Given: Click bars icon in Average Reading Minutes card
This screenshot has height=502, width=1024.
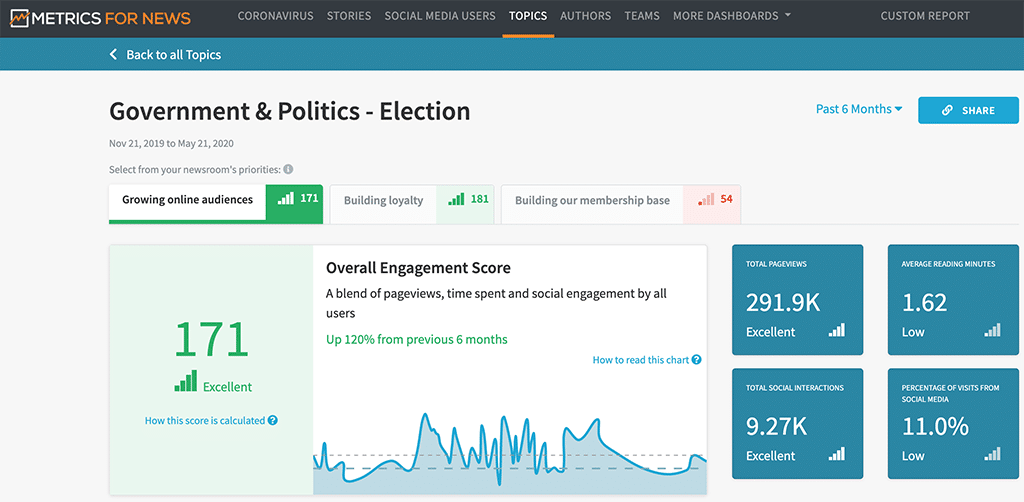Looking at the screenshot, I should click(992, 330).
